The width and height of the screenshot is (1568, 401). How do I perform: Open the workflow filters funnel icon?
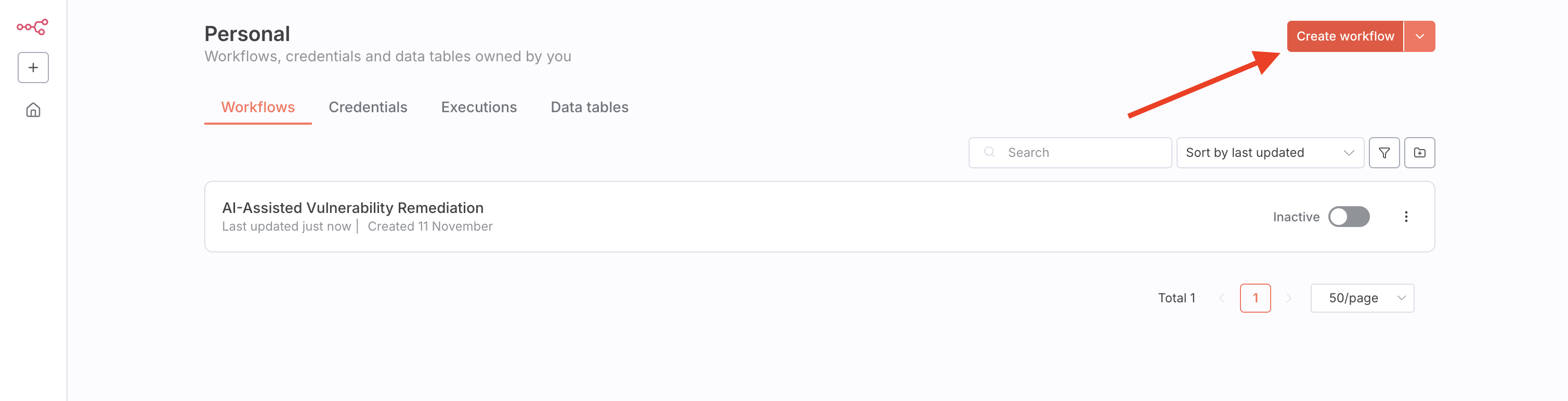(1383, 153)
